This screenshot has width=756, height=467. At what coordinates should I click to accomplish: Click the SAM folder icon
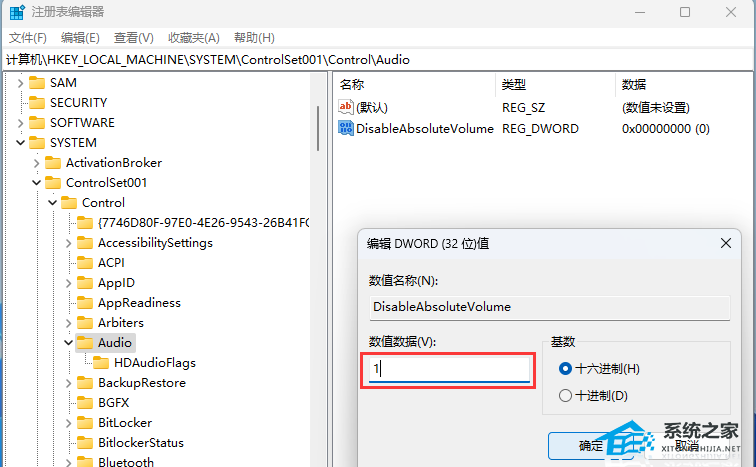click(x=37, y=83)
